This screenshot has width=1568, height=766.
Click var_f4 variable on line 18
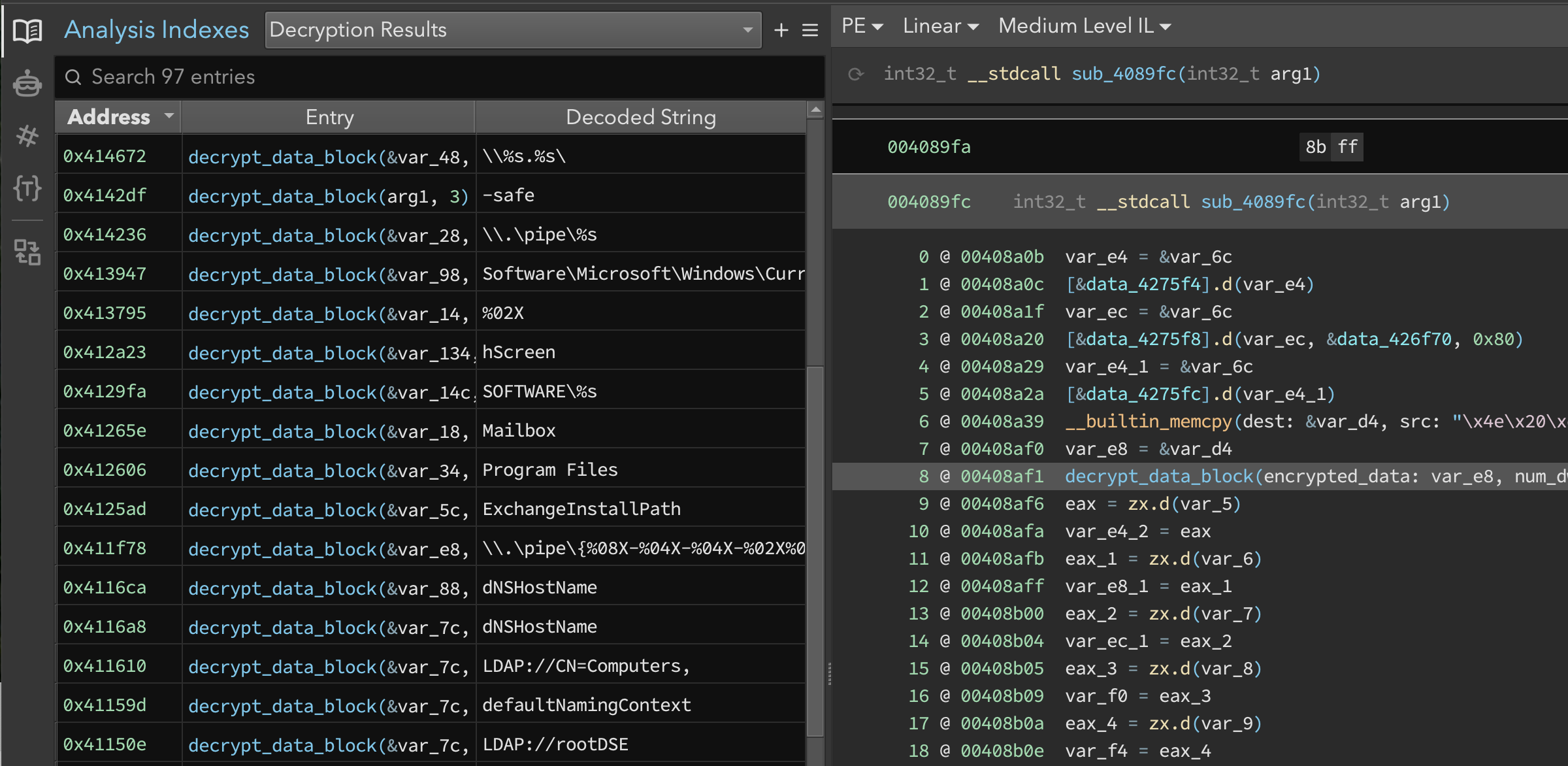(x=1096, y=751)
